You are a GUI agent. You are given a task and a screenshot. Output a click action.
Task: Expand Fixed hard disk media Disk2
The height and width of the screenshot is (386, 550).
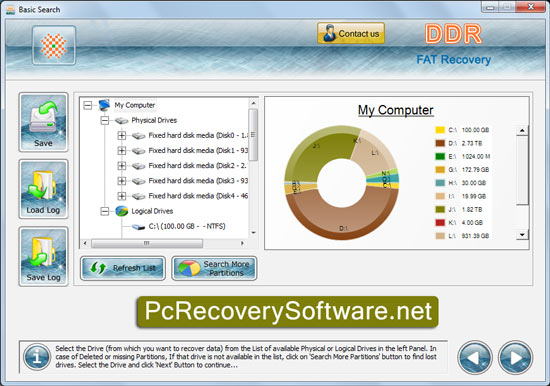pyautogui.click(x=121, y=166)
